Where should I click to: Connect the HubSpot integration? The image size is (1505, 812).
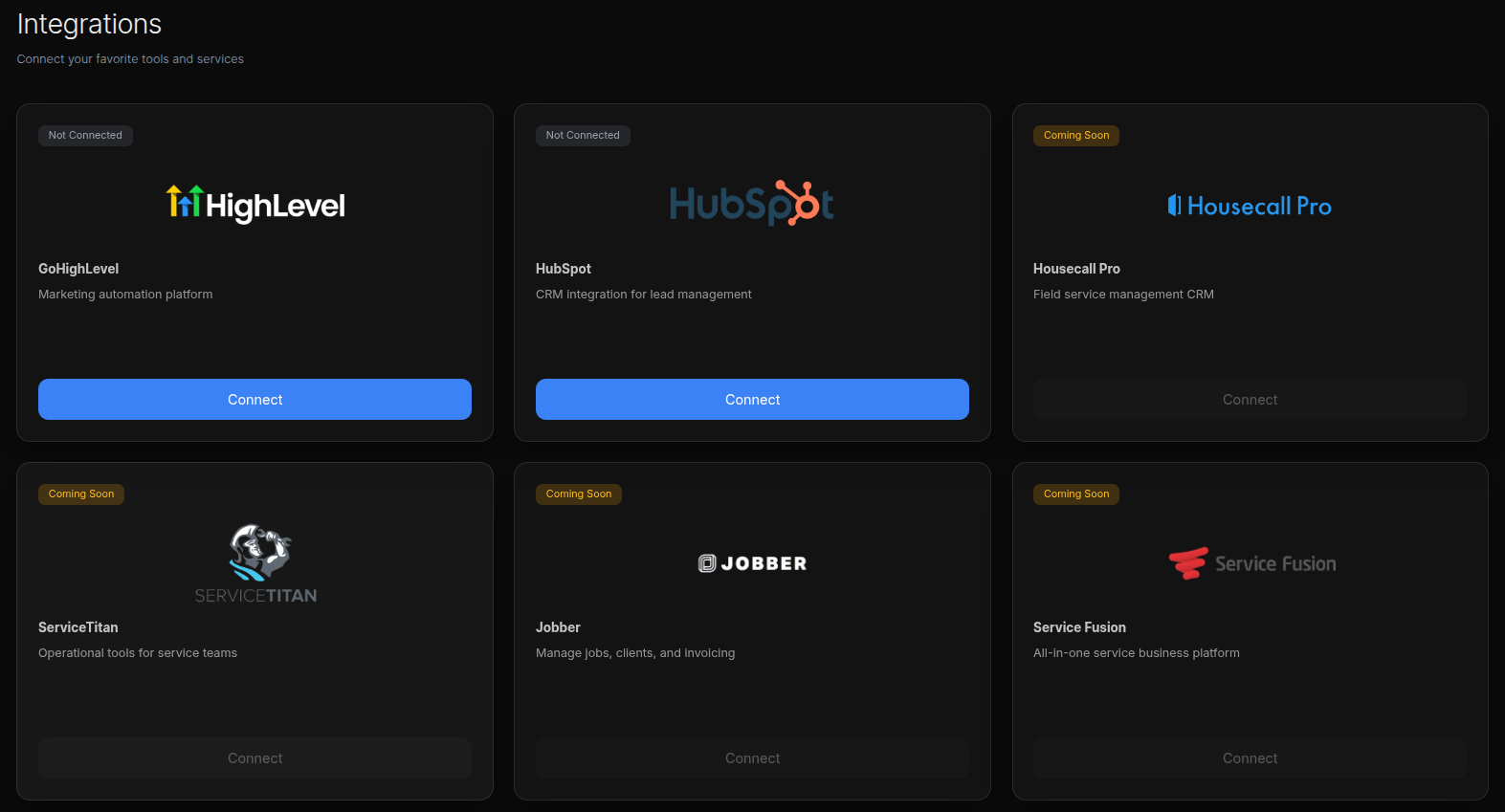click(x=752, y=399)
